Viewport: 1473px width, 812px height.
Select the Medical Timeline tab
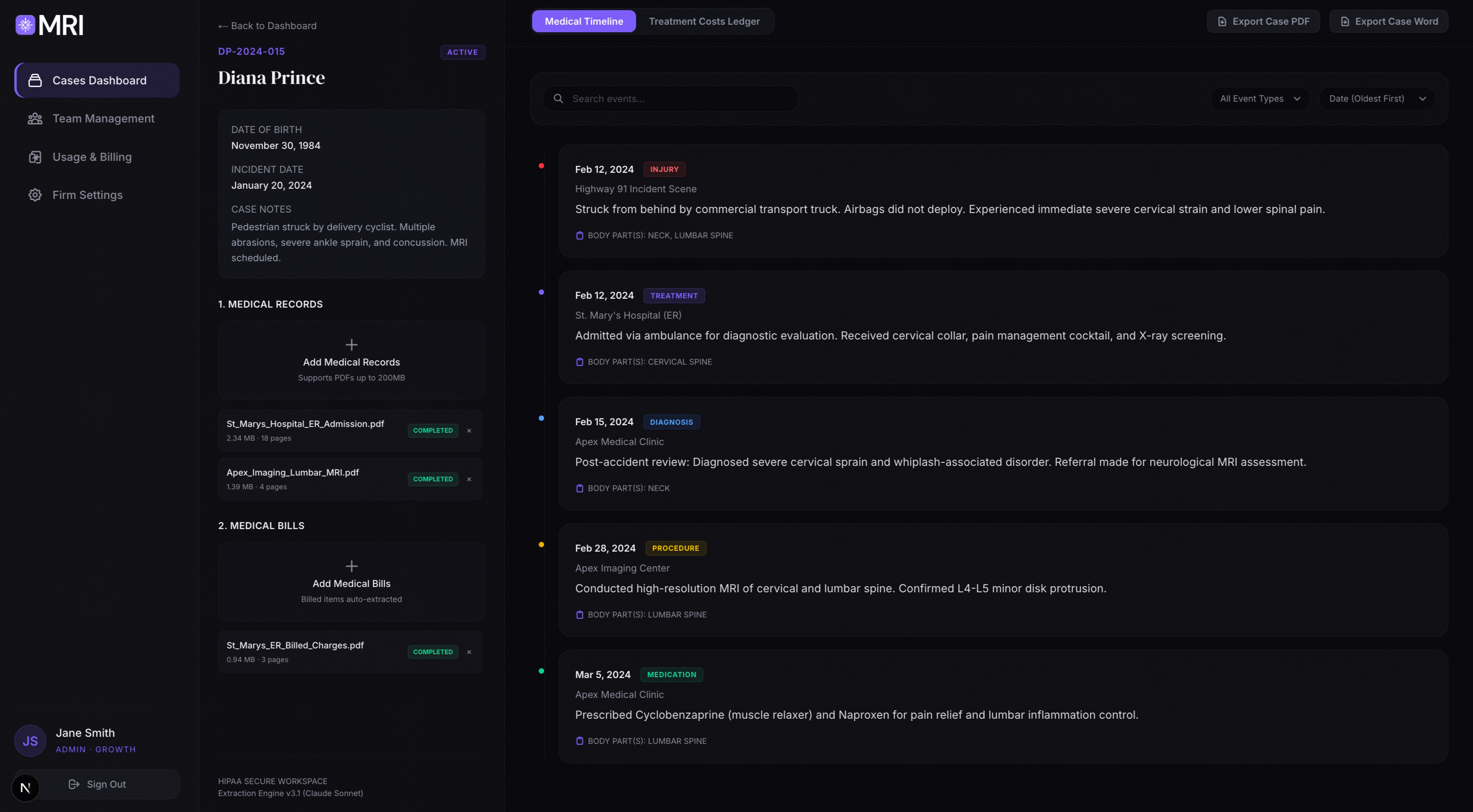(584, 21)
